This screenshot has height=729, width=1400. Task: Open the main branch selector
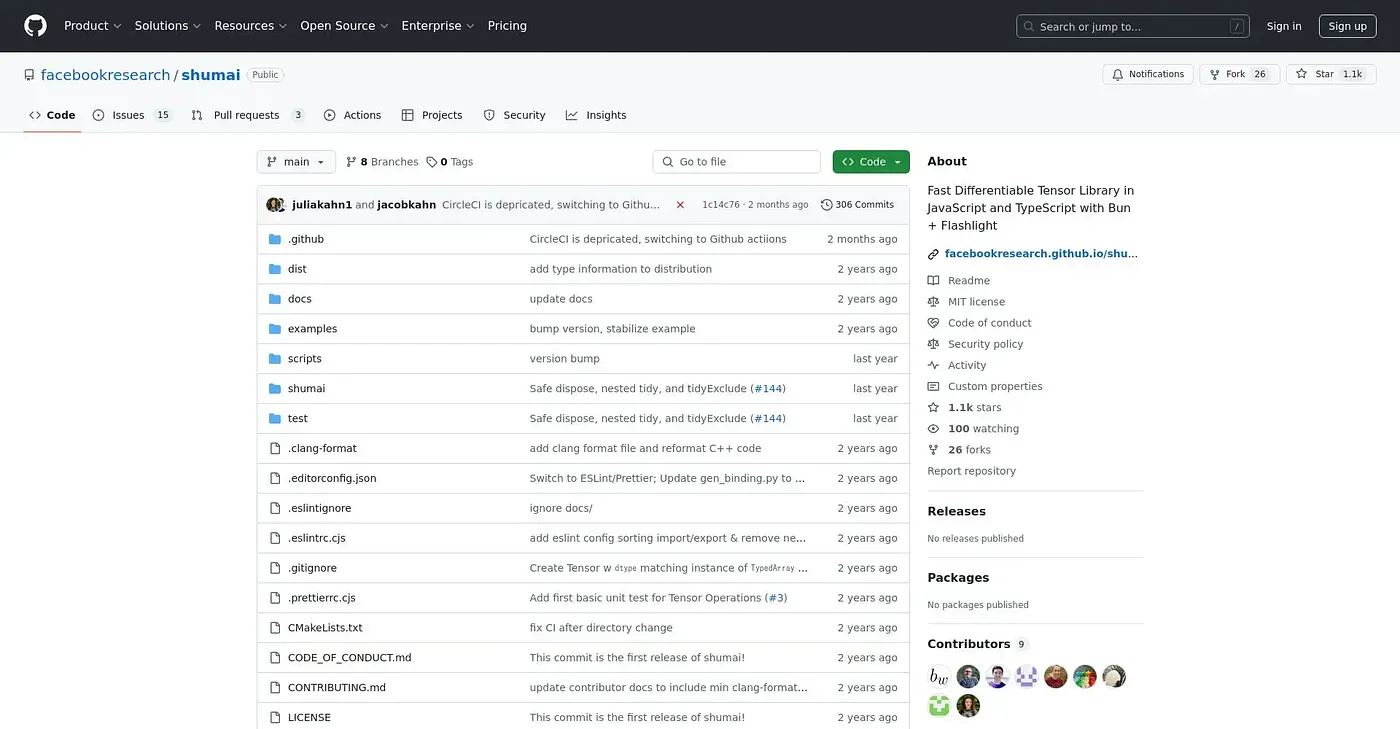(x=296, y=162)
